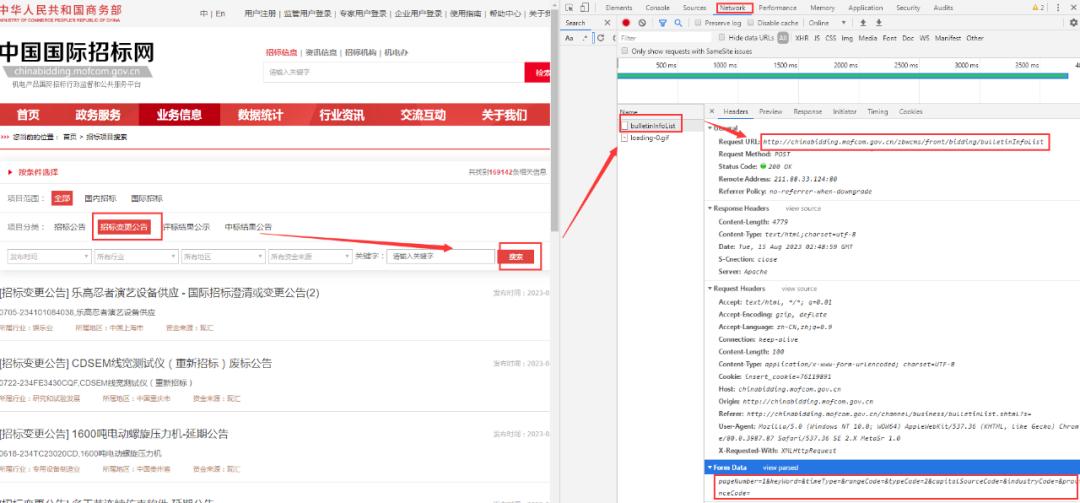
Task: Filter requests by Font type
Action: point(890,38)
